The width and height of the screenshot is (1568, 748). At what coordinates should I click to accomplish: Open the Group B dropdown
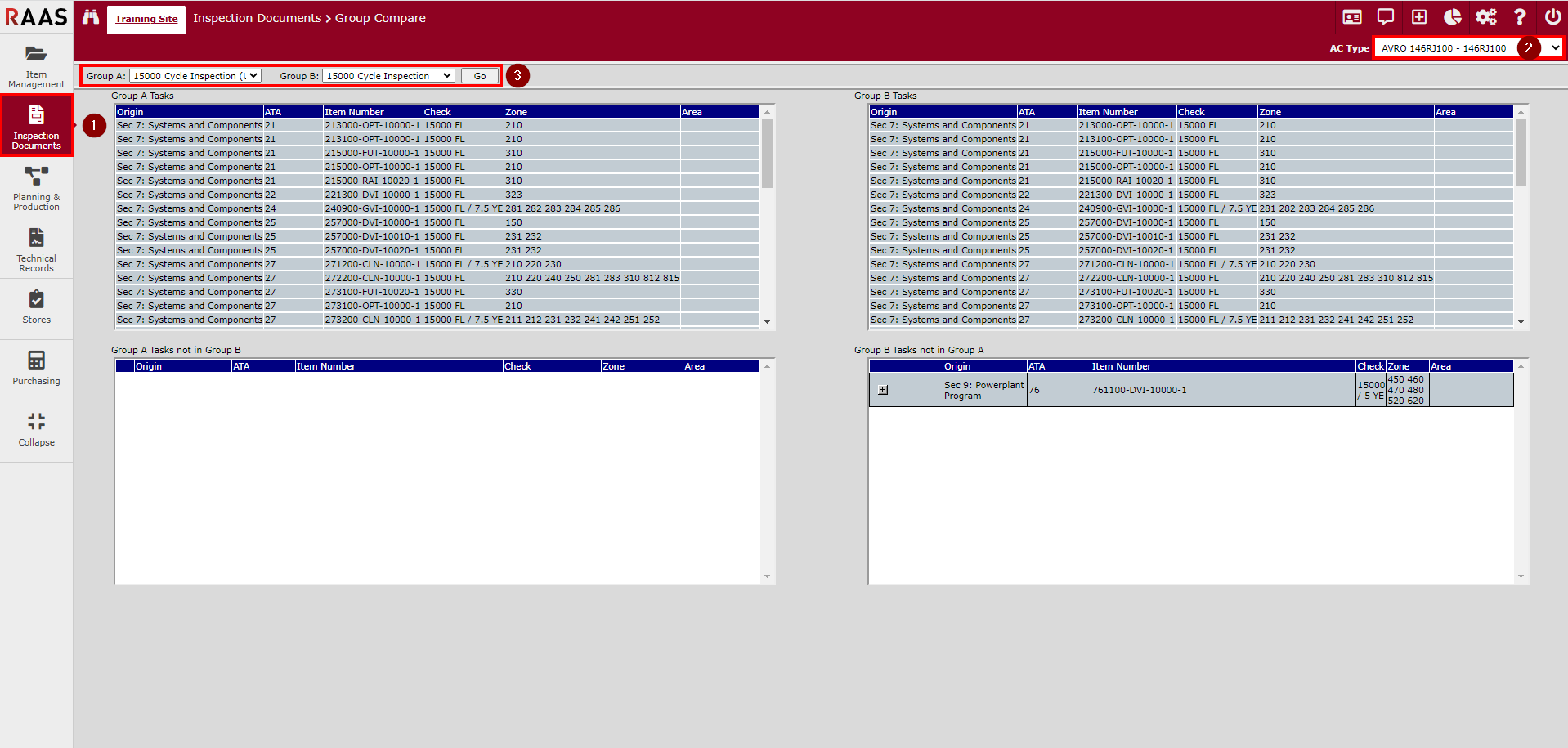[x=388, y=76]
